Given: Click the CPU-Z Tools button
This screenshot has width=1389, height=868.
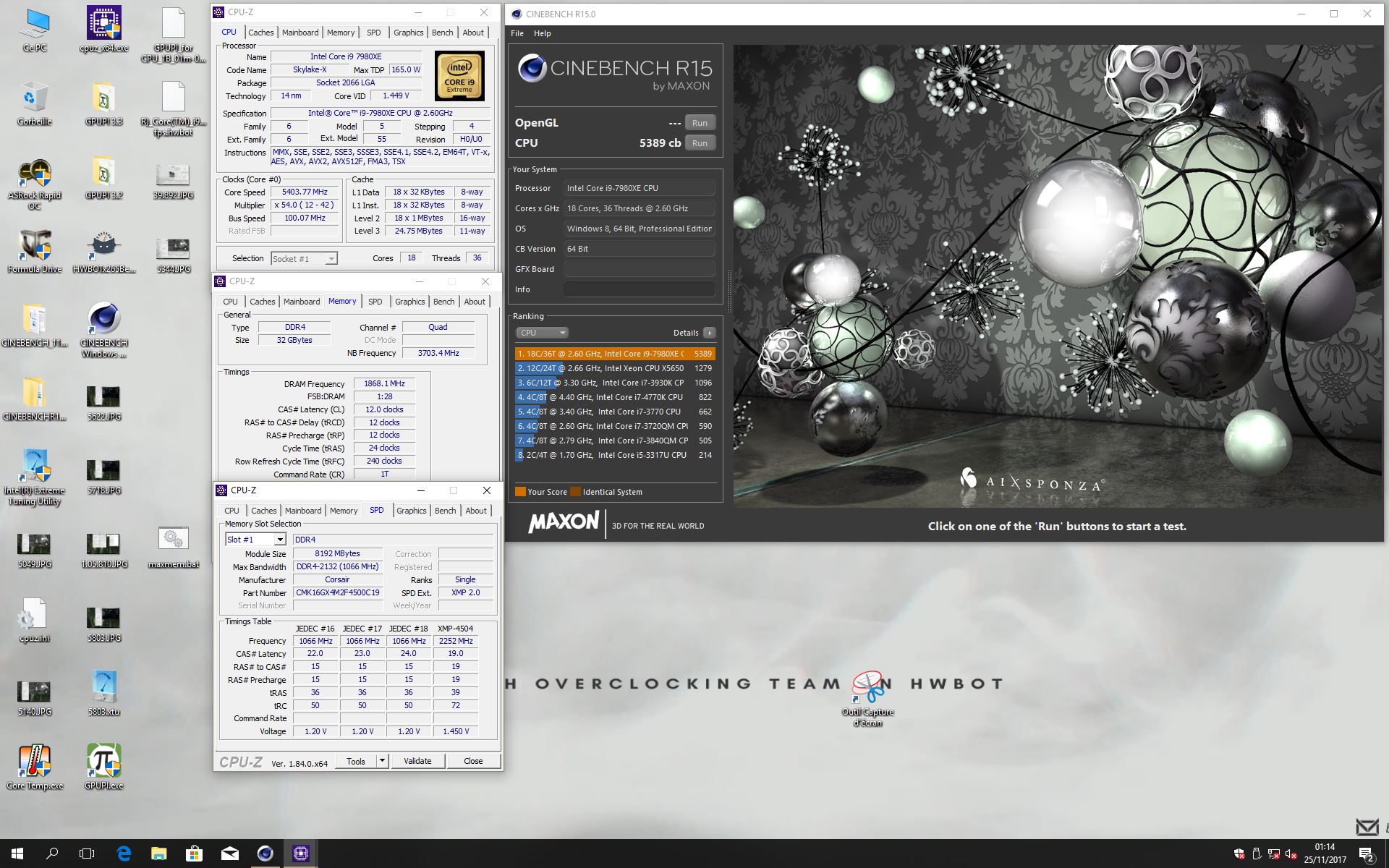Looking at the screenshot, I should click(356, 761).
